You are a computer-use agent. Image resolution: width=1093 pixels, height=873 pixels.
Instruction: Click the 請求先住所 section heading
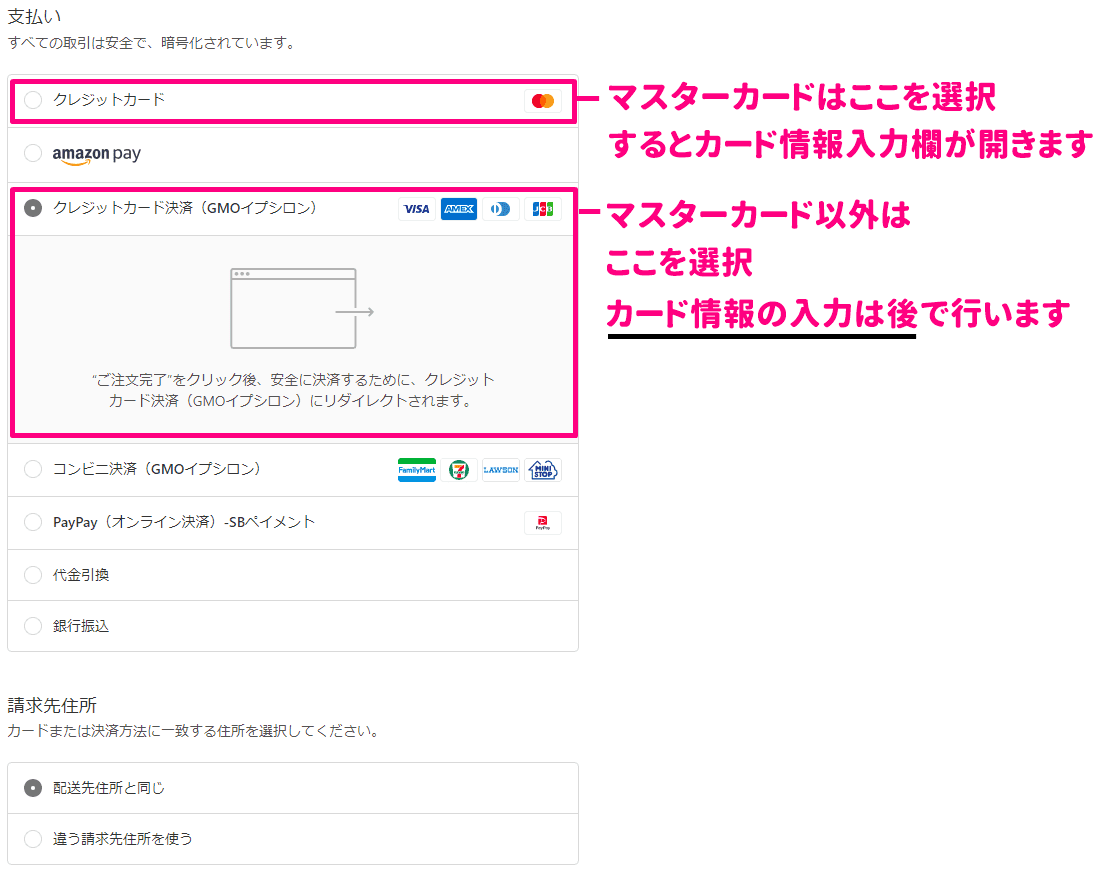[52, 706]
